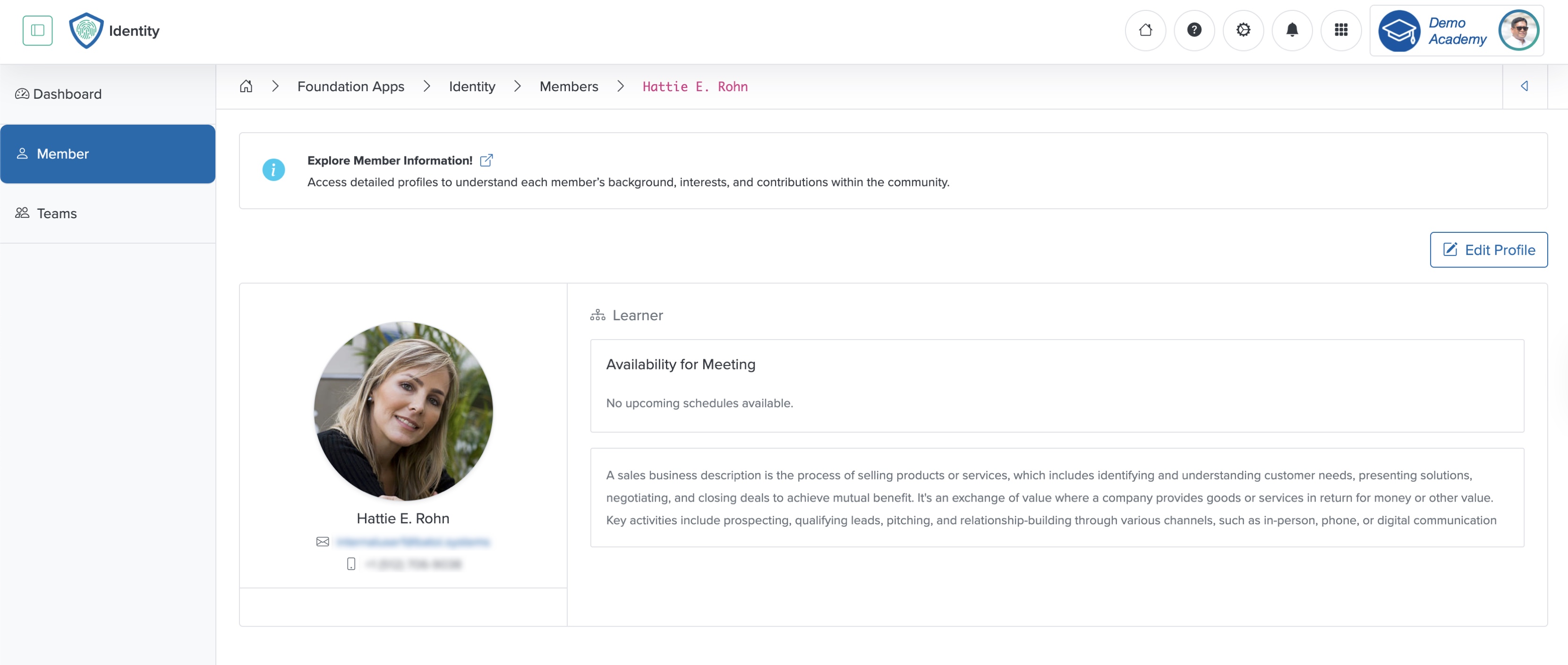This screenshot has width=1568, height=665.
Task: Click Hattie E. Rohn's profile photo
Action: coord(403,411)
